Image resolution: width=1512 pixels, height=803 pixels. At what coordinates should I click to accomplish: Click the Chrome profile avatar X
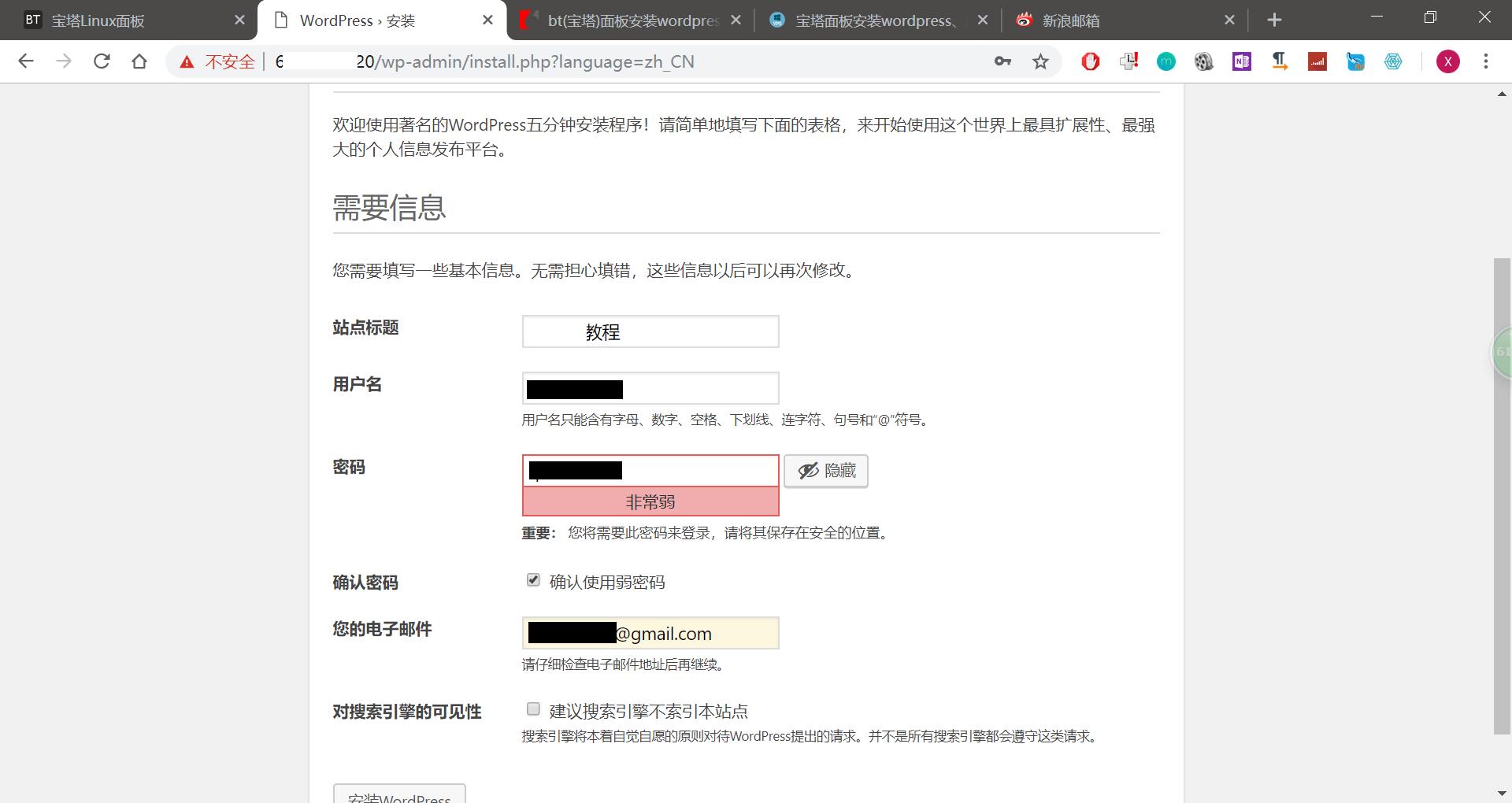(x=1448, y=61)
